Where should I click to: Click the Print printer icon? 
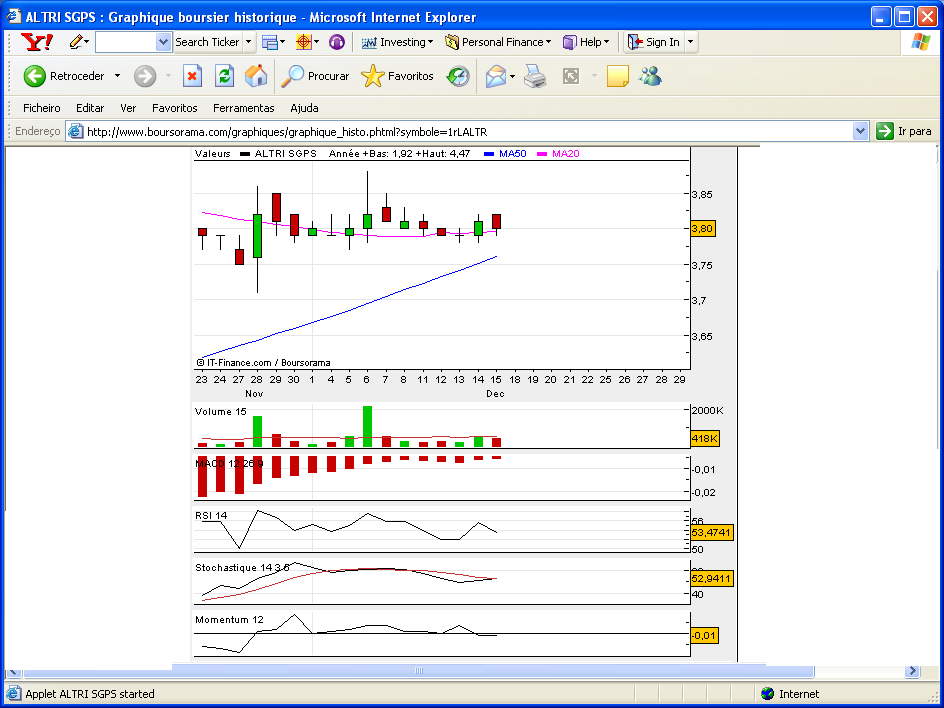535,76
